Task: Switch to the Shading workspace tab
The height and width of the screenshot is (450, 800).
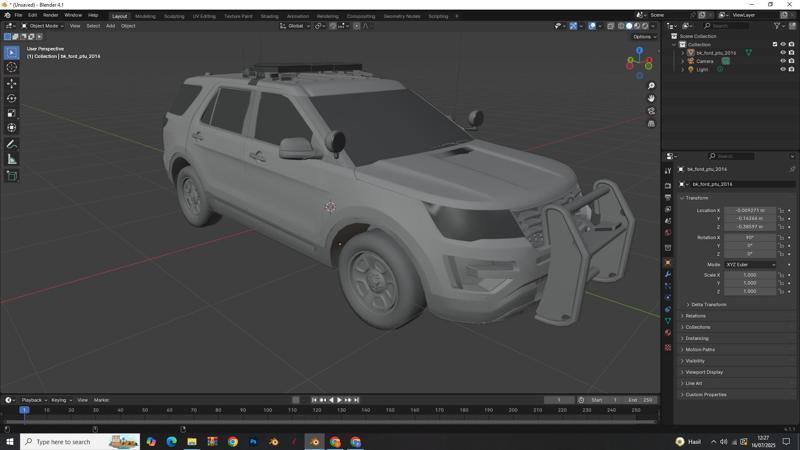Action: click(x=269, y=16)
